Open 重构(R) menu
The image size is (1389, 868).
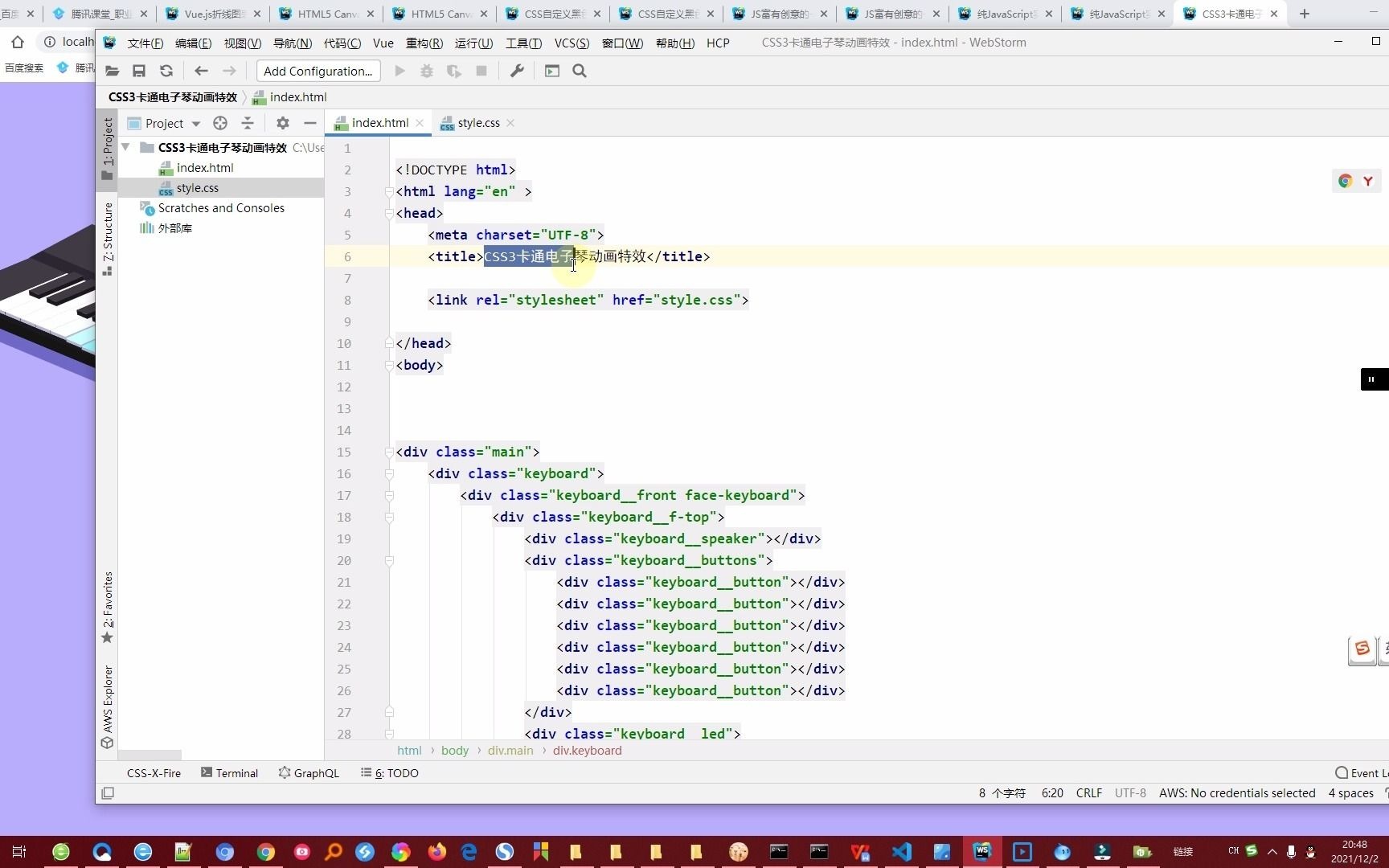point(424,43)
